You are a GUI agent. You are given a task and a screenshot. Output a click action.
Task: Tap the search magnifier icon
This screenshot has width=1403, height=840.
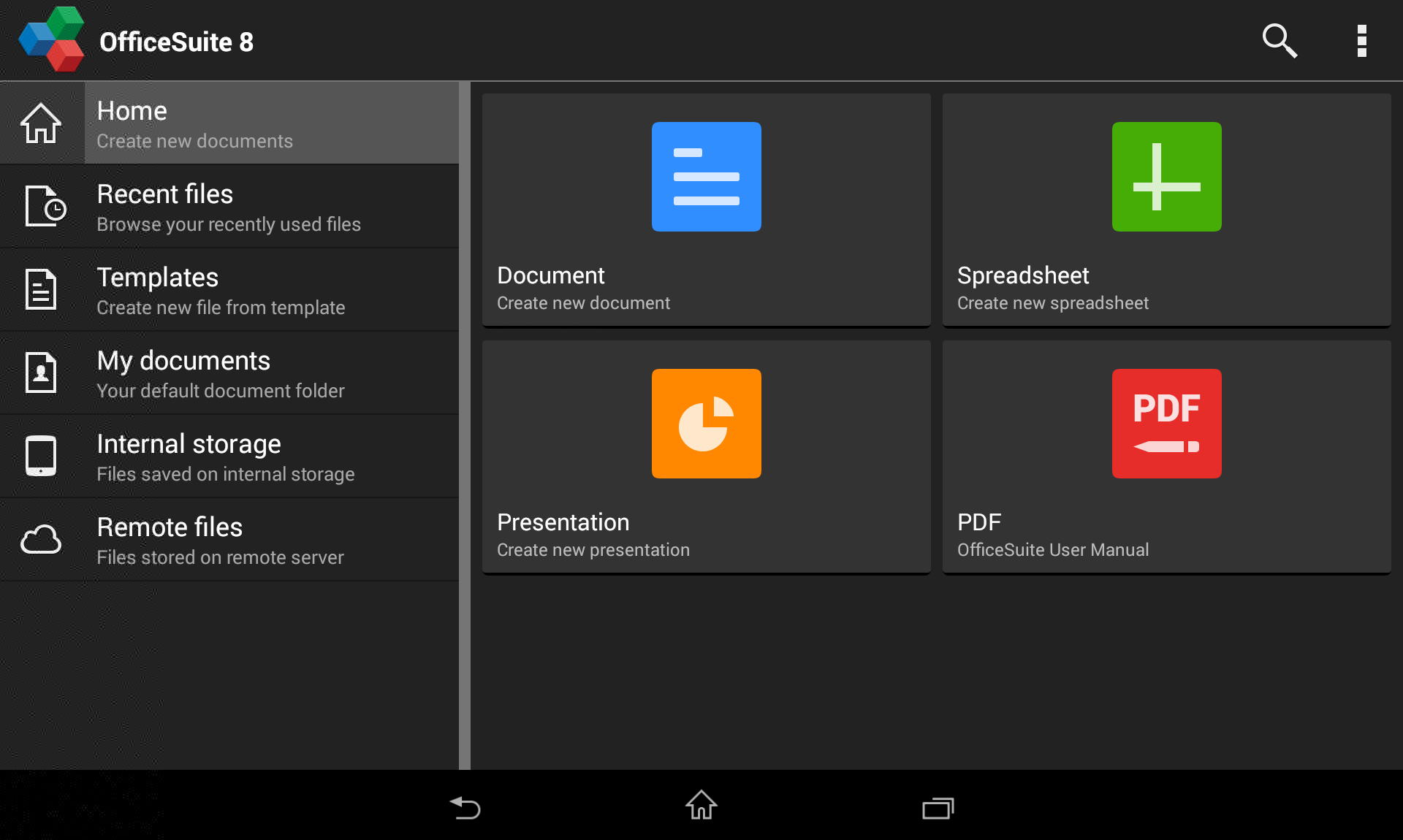click(x=1279, y=41)
